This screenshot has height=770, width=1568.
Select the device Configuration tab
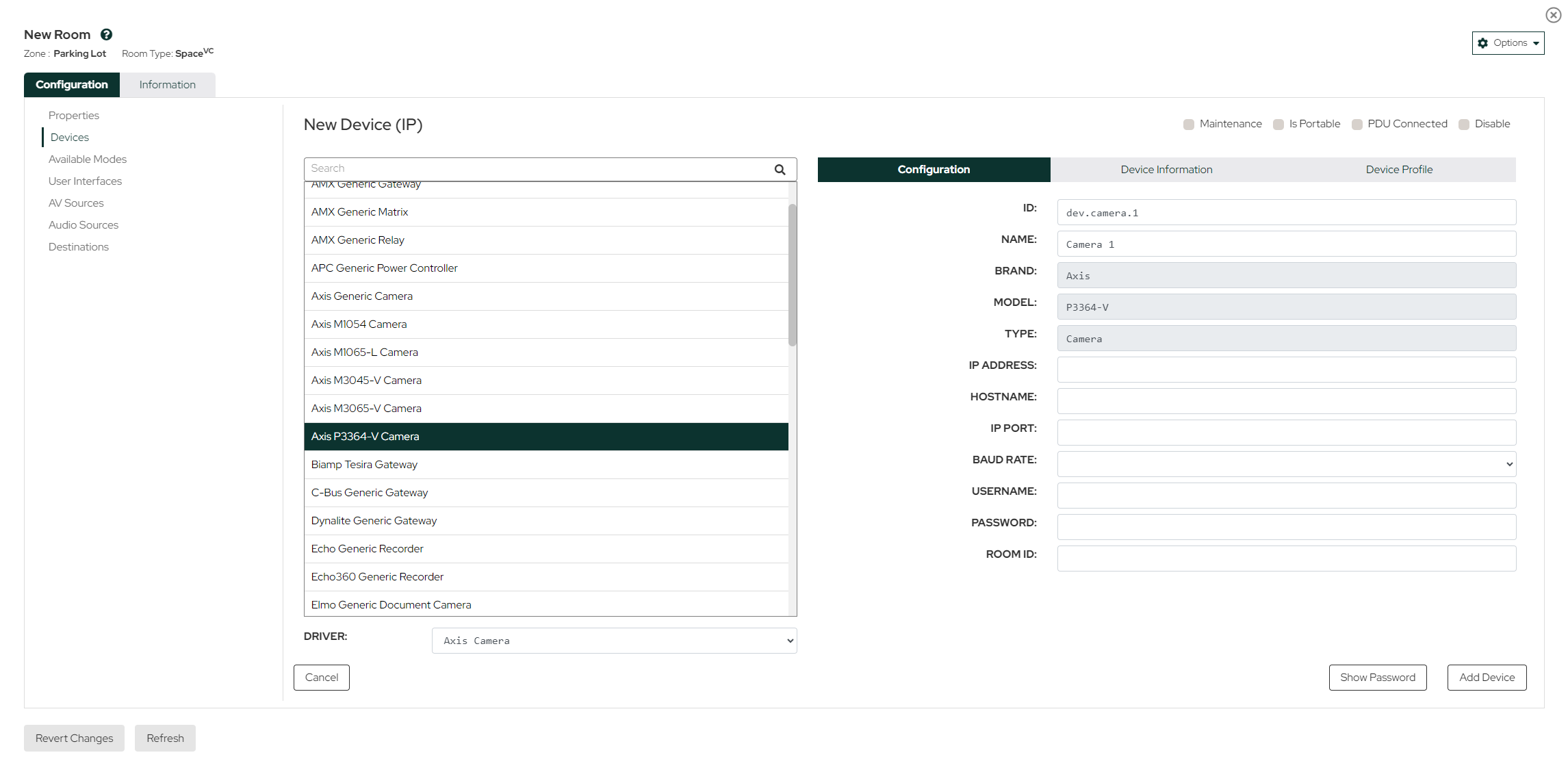[934, 170]
